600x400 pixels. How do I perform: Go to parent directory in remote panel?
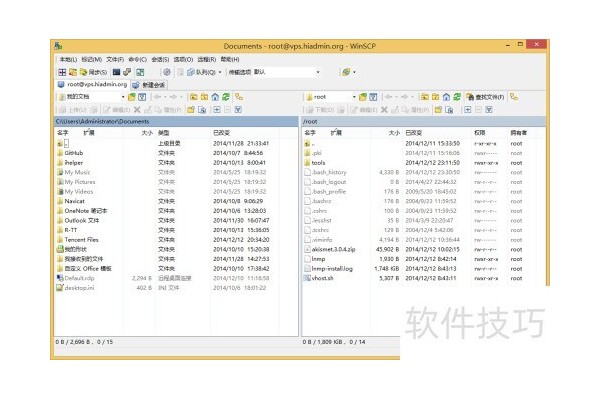tap(425, 97)
